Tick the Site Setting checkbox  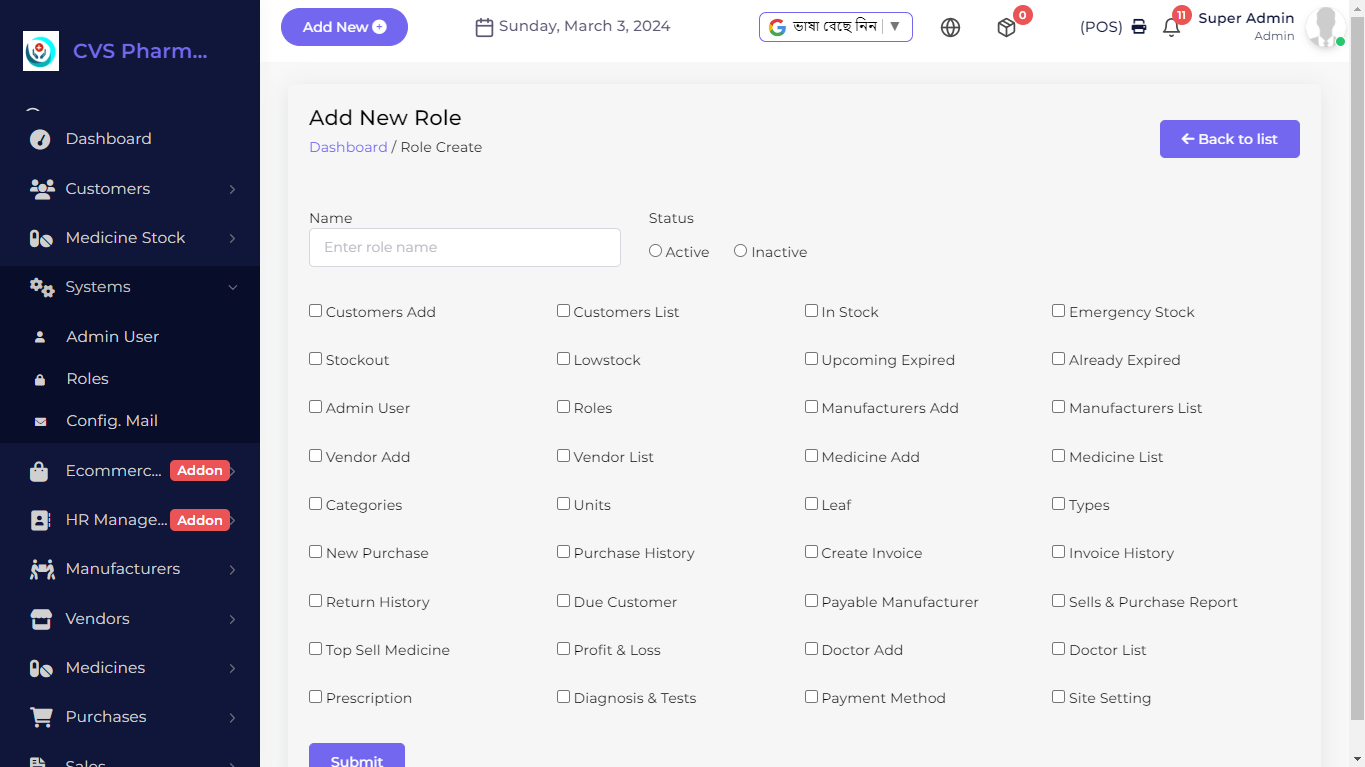click(x=1059, y=697)
